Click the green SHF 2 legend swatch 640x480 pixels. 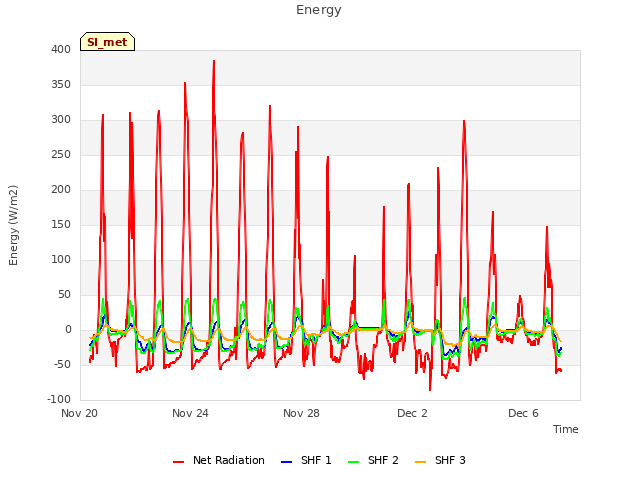(353, 462)
